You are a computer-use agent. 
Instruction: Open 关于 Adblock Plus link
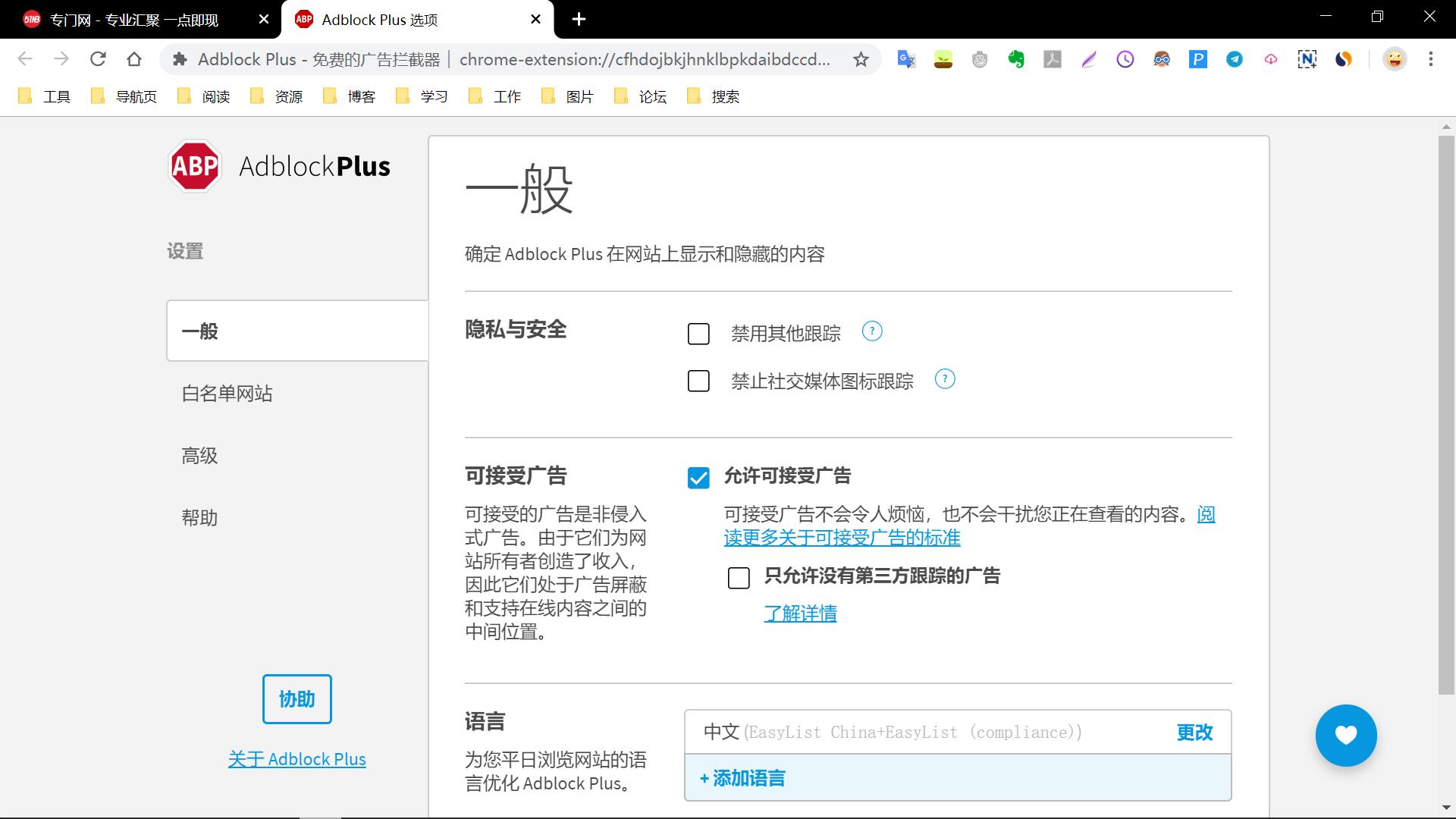click(x=297, y=759)
